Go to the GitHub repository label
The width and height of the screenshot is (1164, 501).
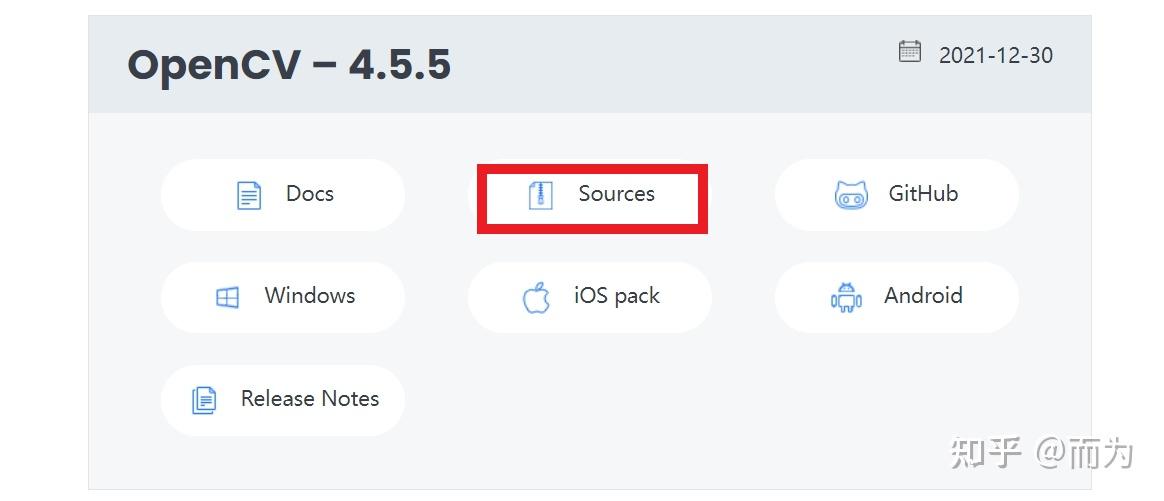[923, 194]
